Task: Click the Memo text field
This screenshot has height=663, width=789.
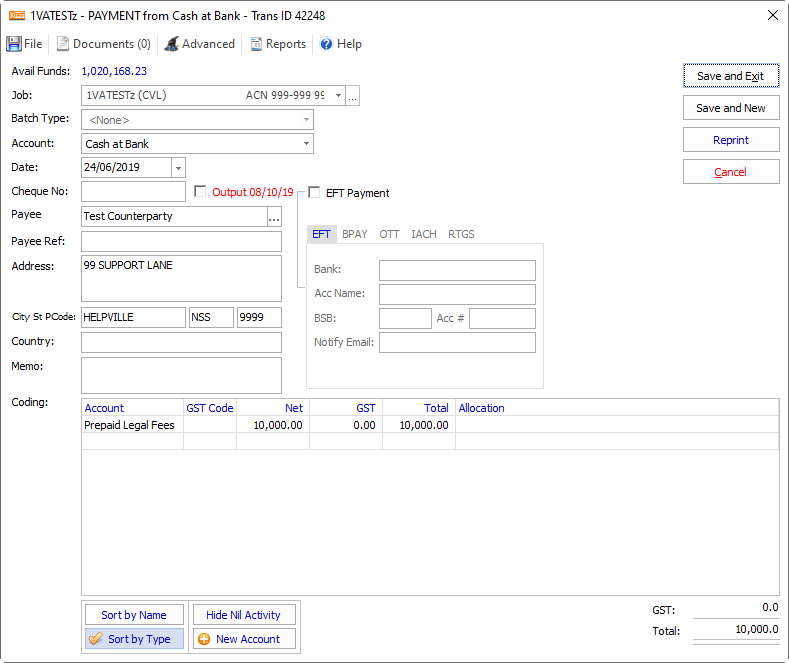Action: click(181, 375)
